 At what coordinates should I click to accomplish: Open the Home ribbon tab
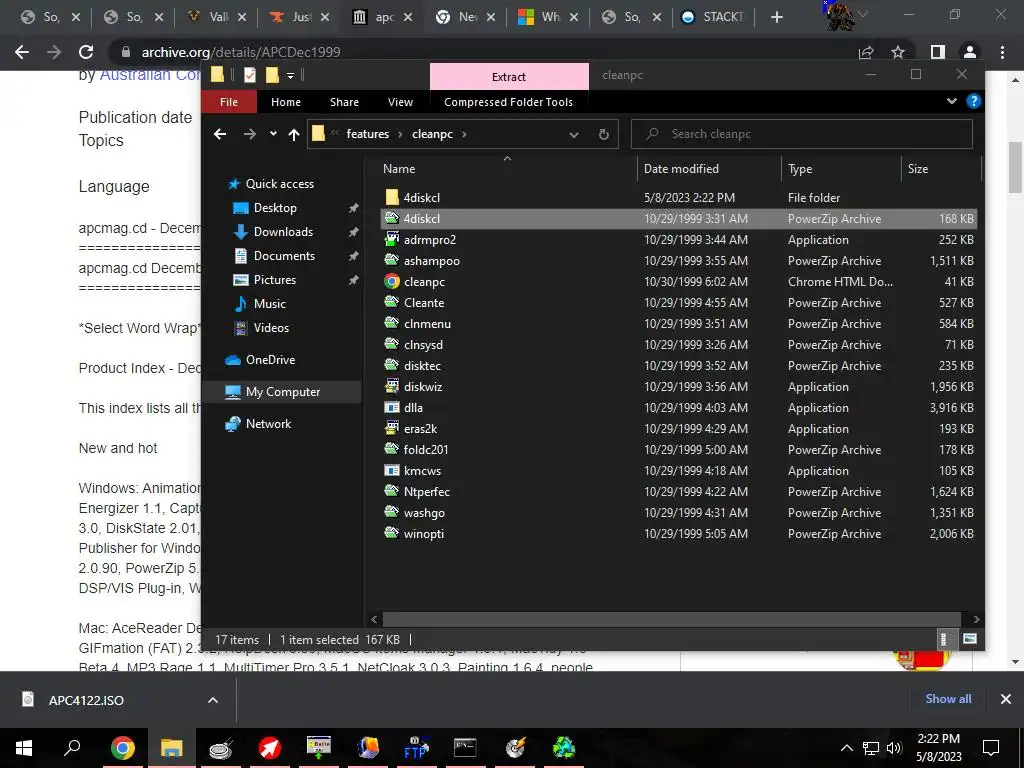(x=286, y=102)
